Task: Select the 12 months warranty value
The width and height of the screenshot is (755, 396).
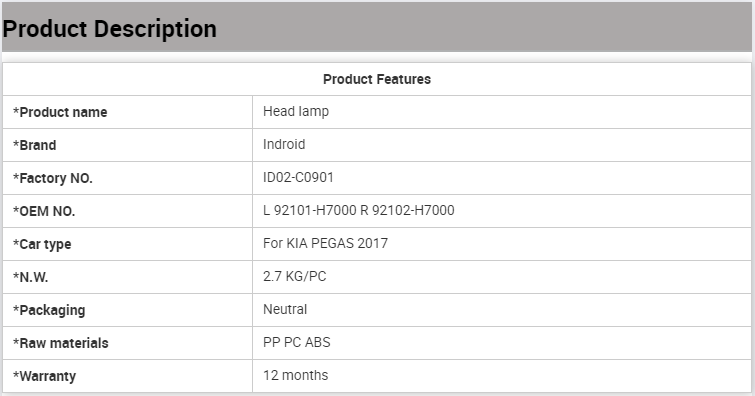Action: click(x=296, y=375)
